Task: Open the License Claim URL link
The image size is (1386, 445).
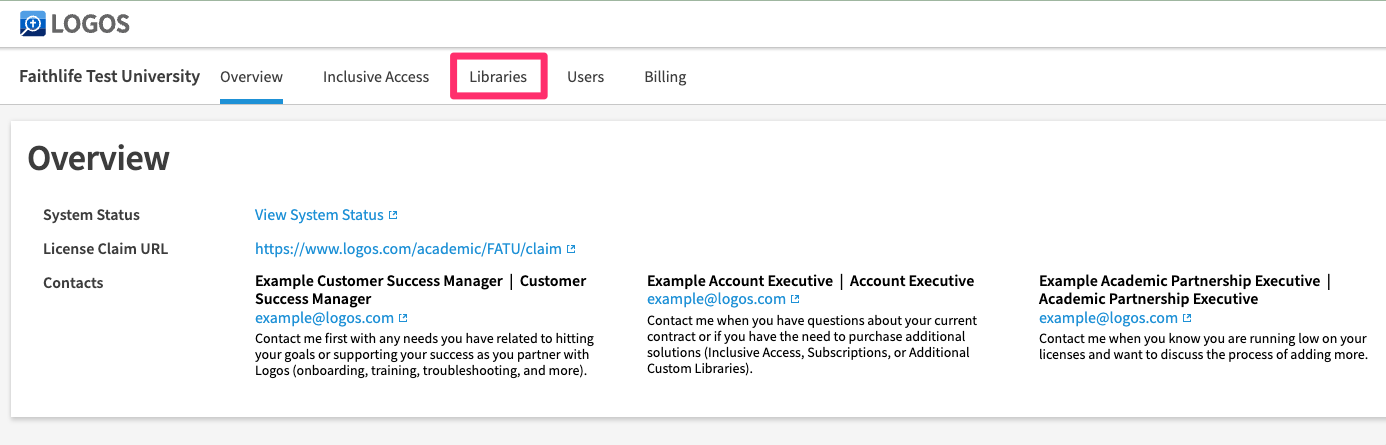Action: click(408, 249)
